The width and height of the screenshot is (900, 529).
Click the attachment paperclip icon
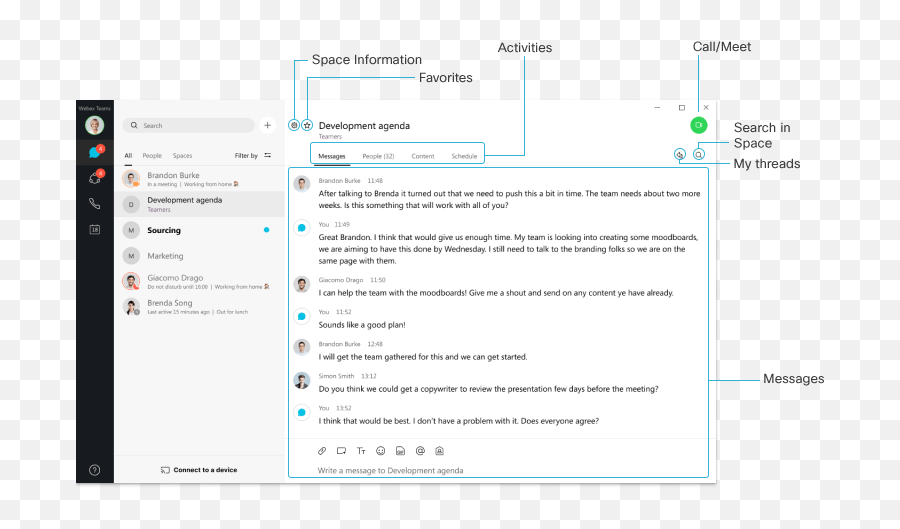pyautogui.click(x=322, y=451)
